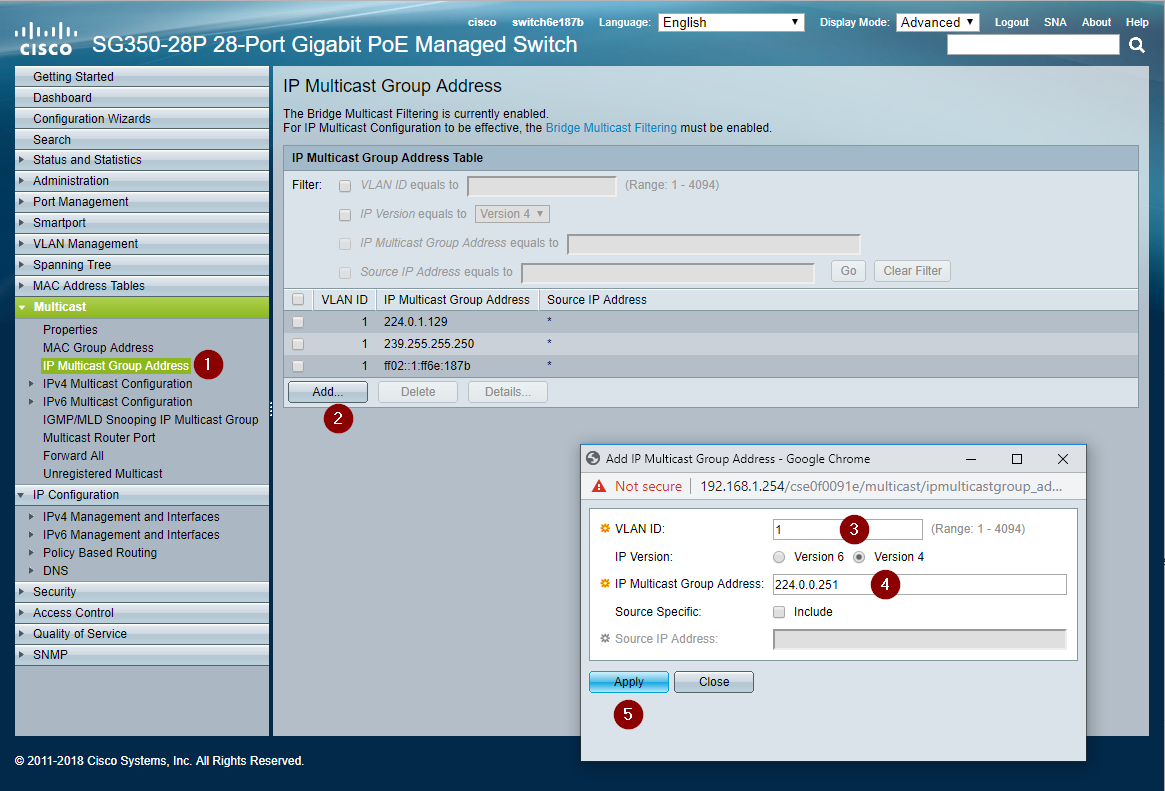Open Multicast Router Port page
1165x791 pixels.
coord(99,437)
